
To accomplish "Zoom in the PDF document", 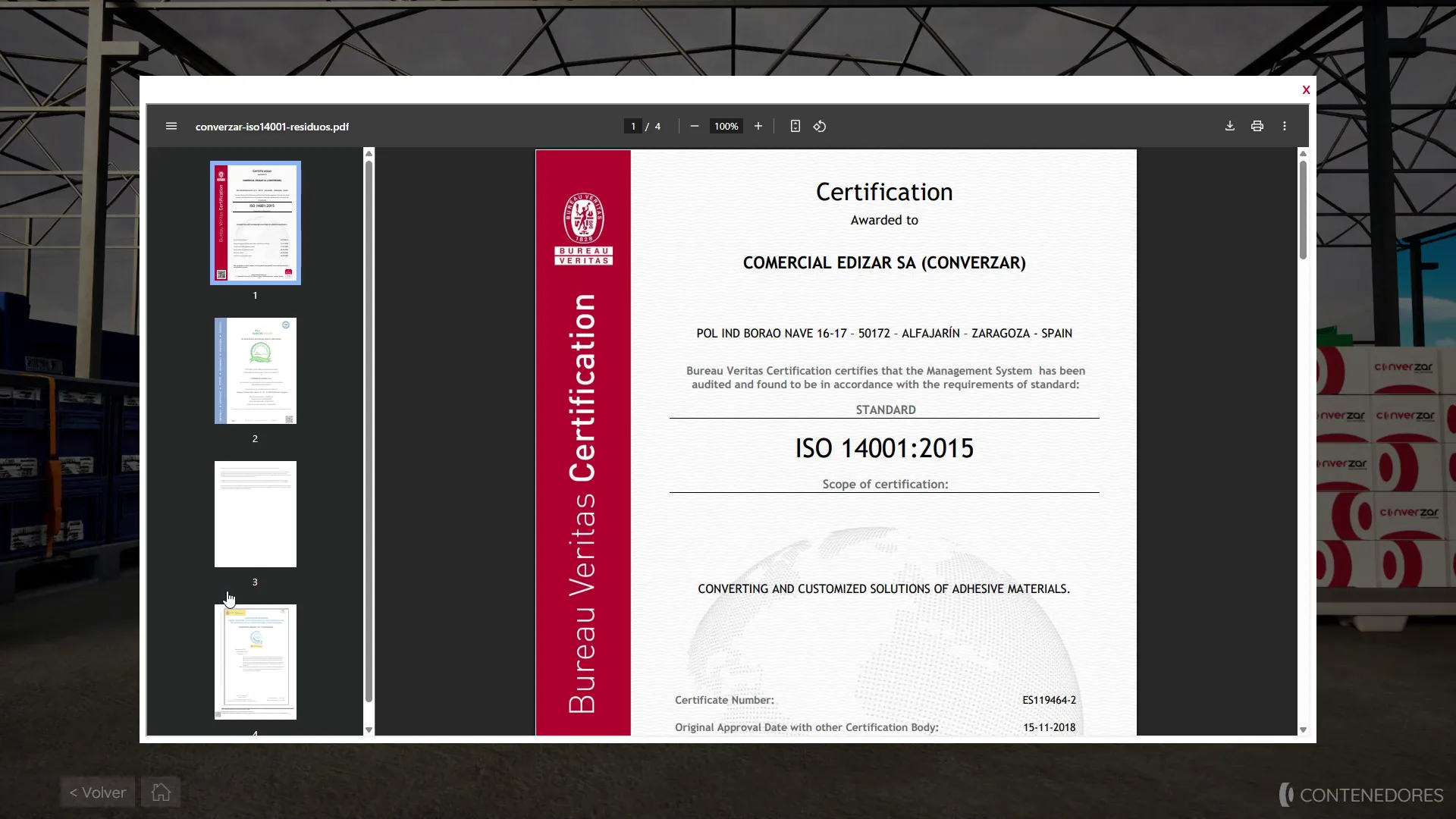I will pos(758,127).
